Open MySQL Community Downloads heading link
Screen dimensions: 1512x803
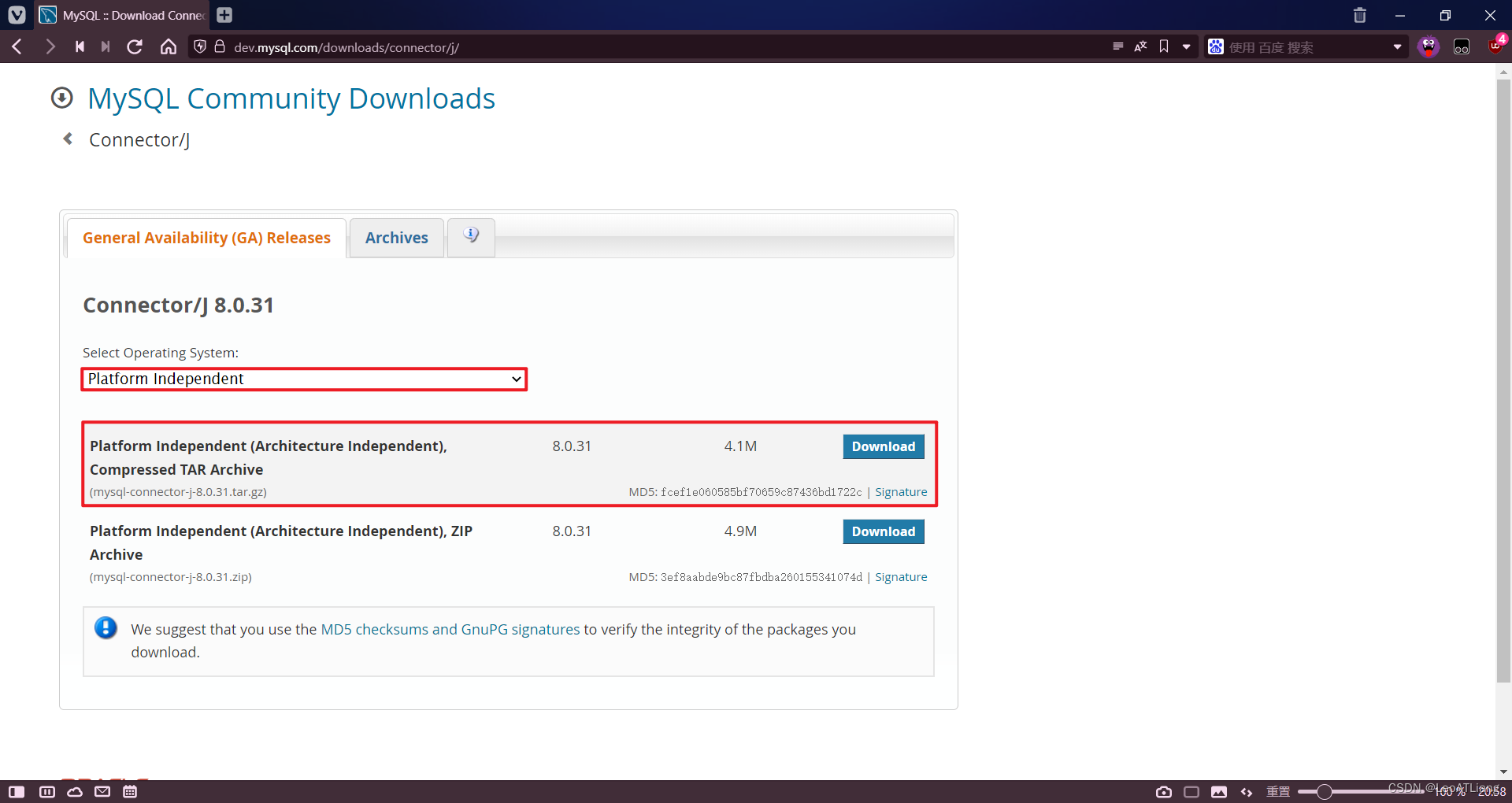click(x=291, y=98)
